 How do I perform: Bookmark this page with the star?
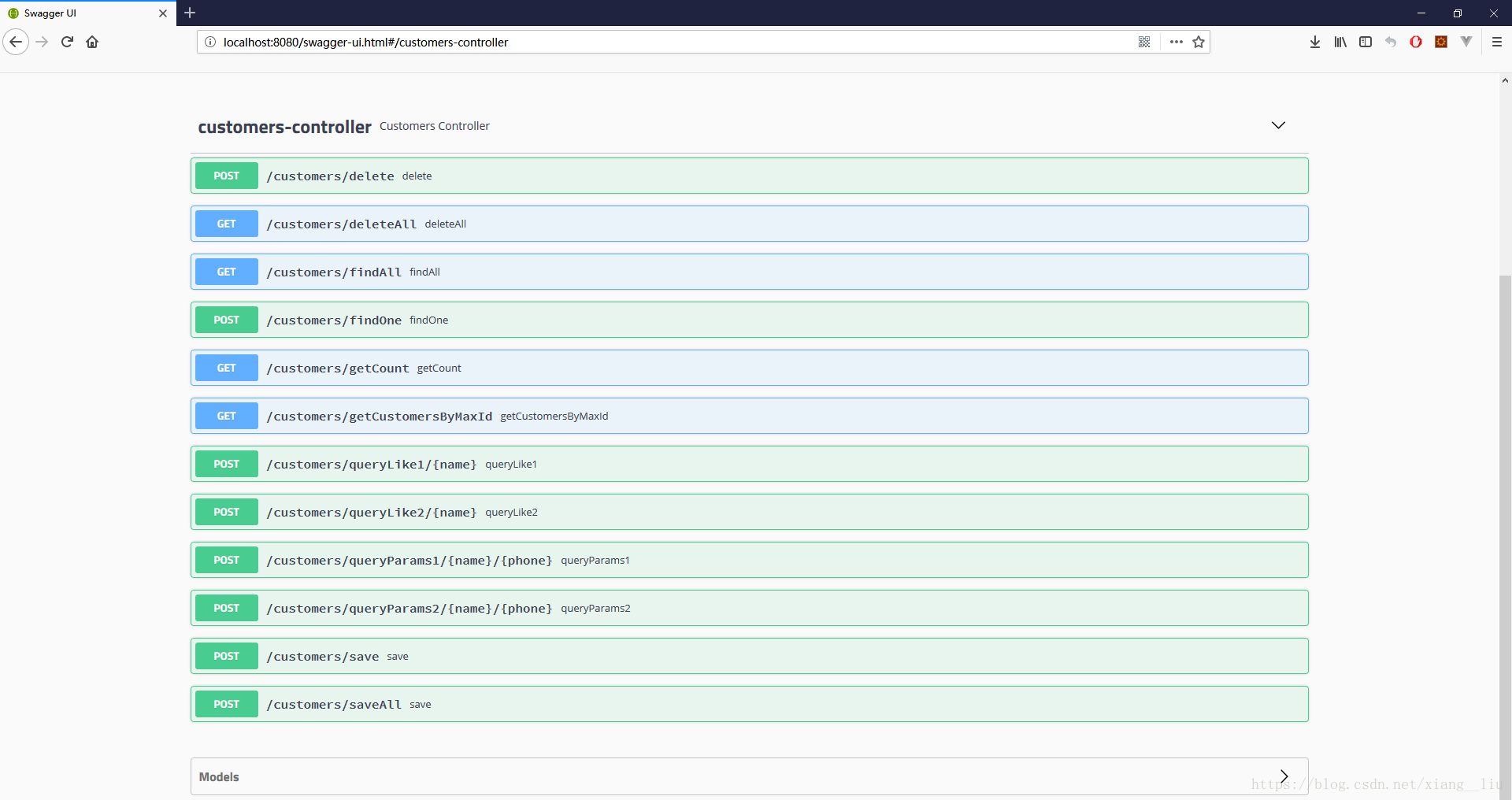point(1199,42)
